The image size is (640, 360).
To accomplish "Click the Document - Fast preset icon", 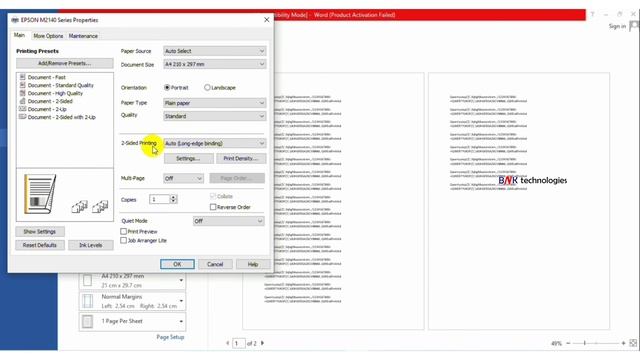I will pos(22,77).
